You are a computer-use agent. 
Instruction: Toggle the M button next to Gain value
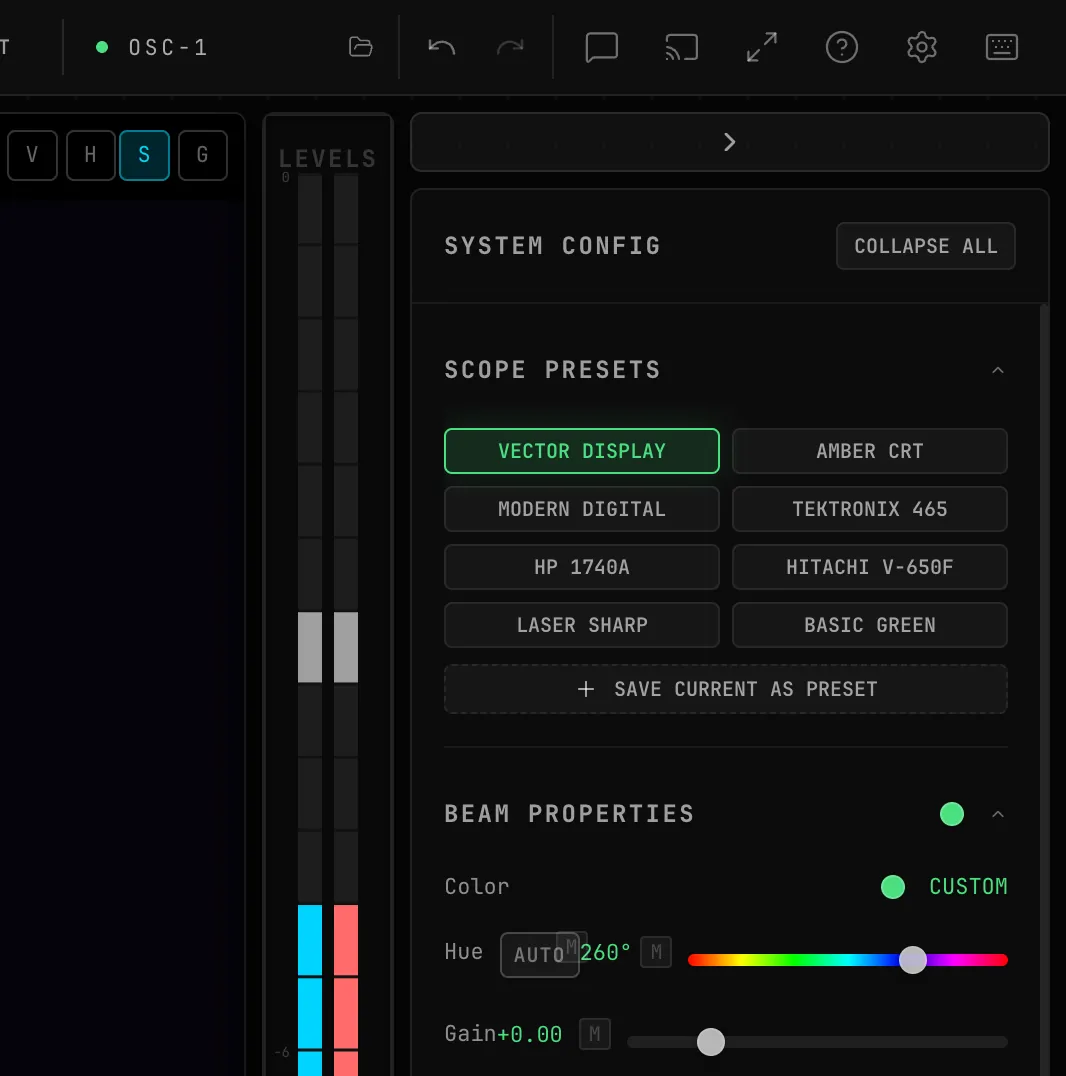595,1034
